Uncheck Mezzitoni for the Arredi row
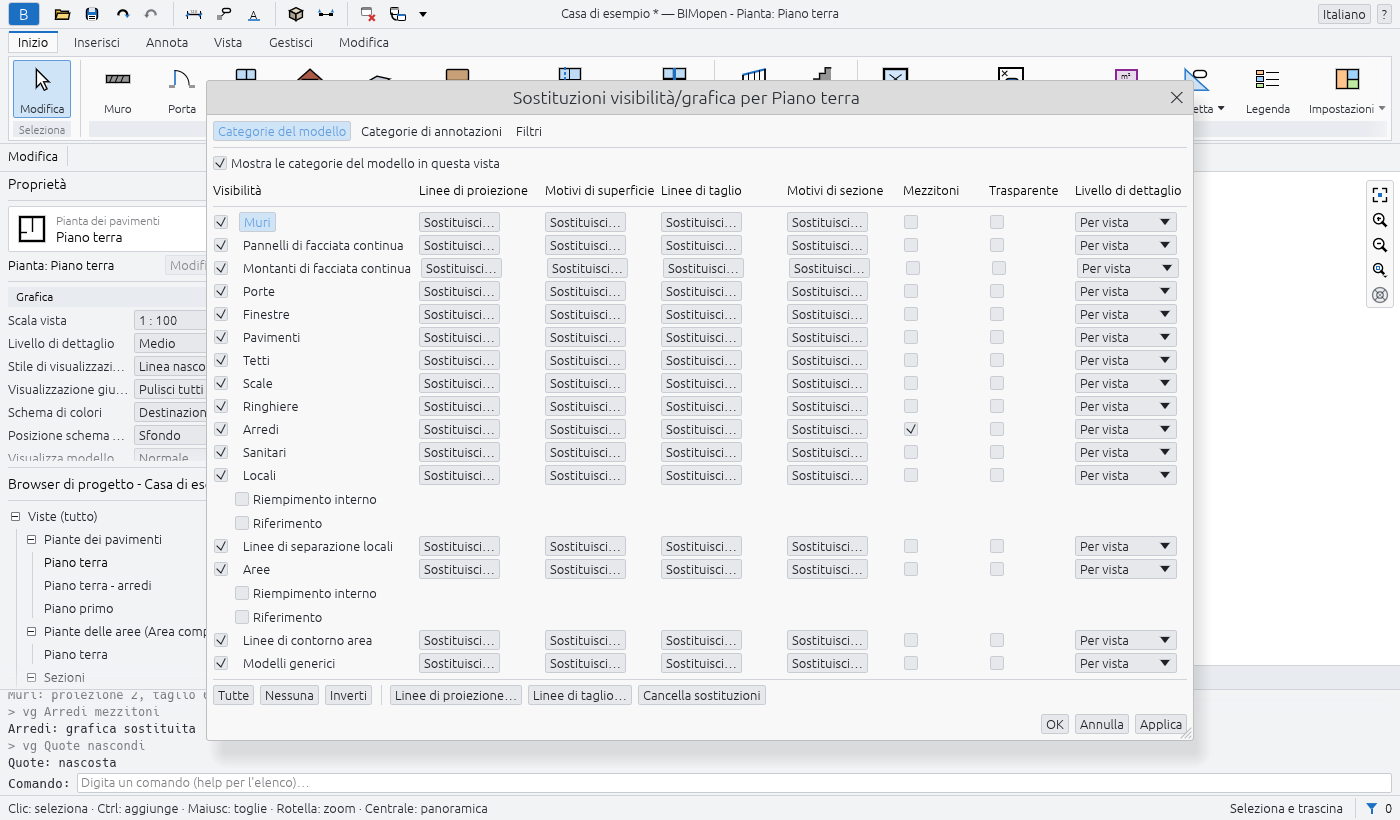 (911, 429)
